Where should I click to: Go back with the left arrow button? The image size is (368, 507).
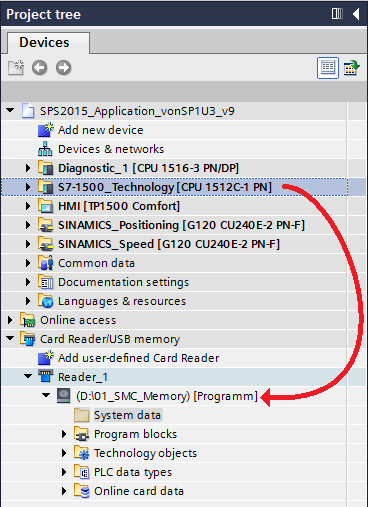point(39,68)
